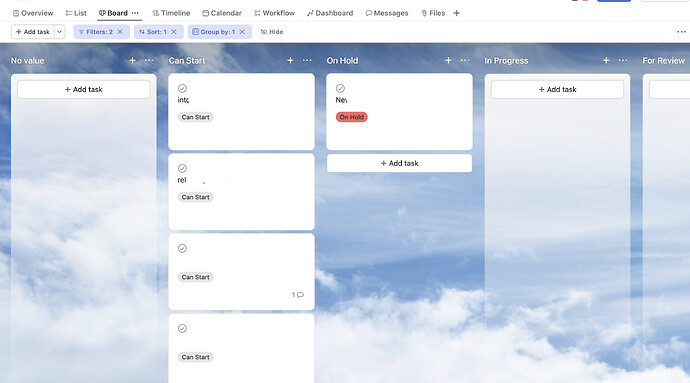Clear the Filters: 2 chip

(120, 32)
